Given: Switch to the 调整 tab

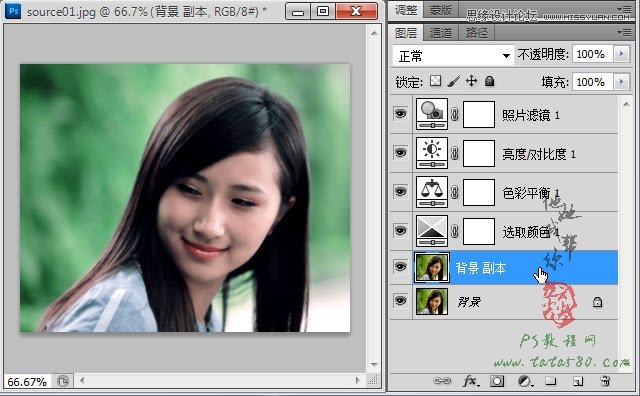Looking at the screenshot, I should click(x=406, y=10).
